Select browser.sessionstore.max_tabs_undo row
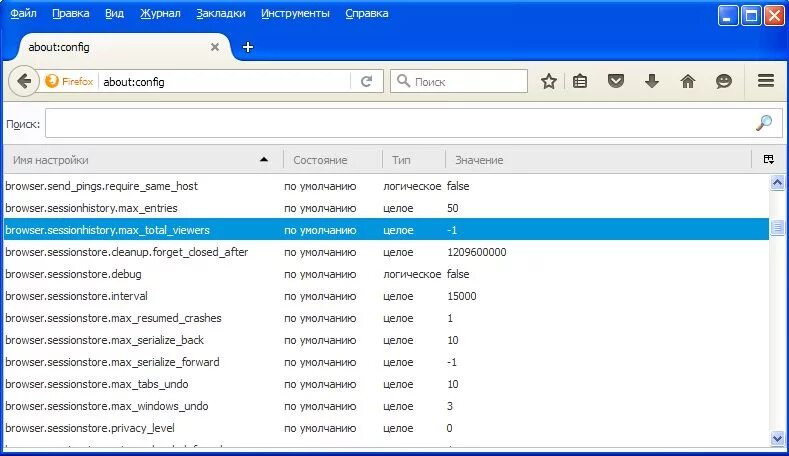This screenshot has width=789, height=456. tap(386, 384)
